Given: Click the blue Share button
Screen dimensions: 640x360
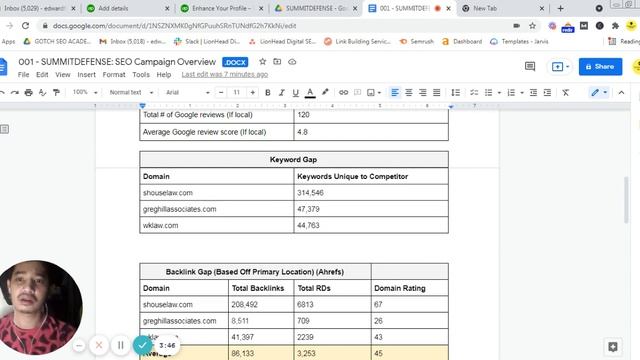Looking at the screenshot, I should tap(600, 67).
